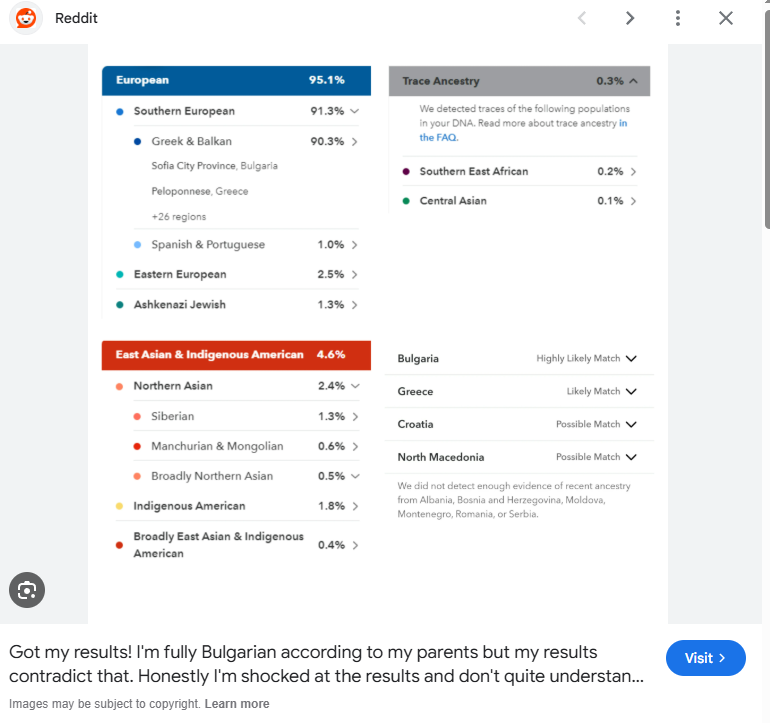Open the Indigenous American 1.8% details arrow

[x=355, y=506]
